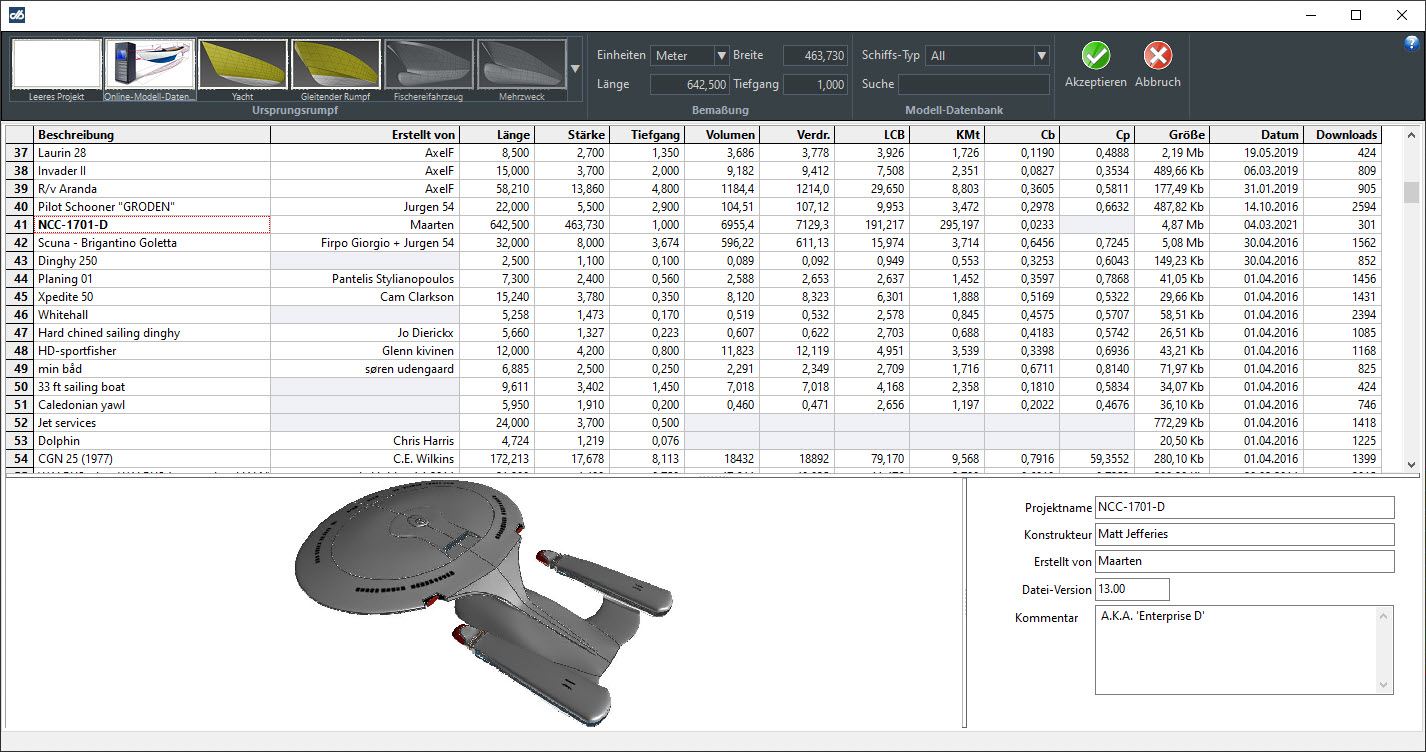Viewport: 1426px width, 752px height.
Task: Click the Datei-Version field
Action: point(1132,589)
